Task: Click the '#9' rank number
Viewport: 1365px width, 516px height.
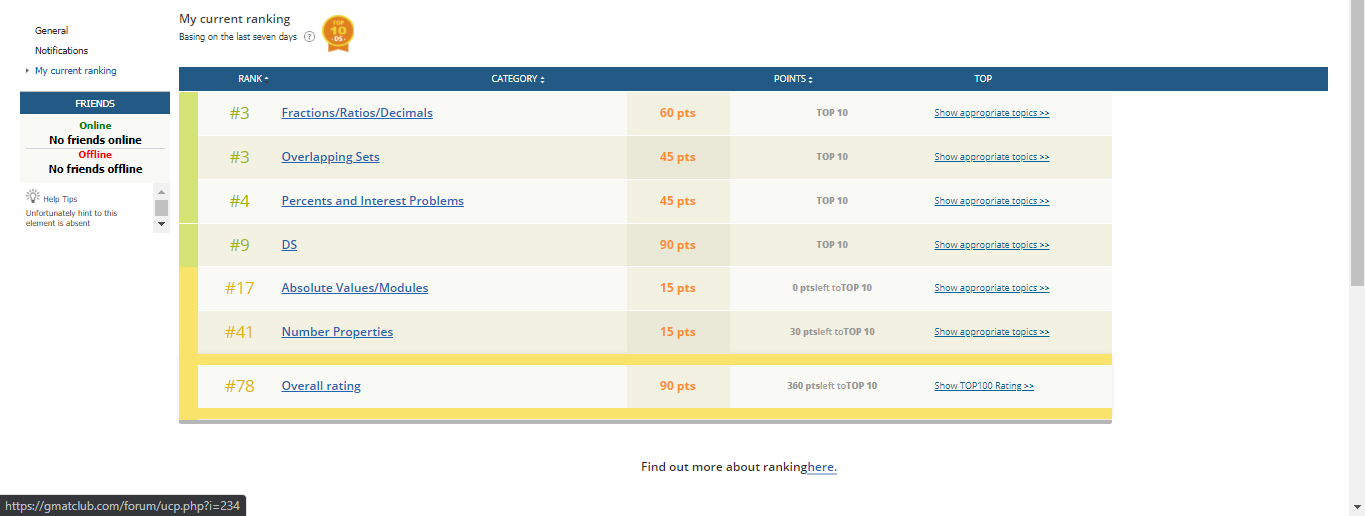Action: click(239, 245)
